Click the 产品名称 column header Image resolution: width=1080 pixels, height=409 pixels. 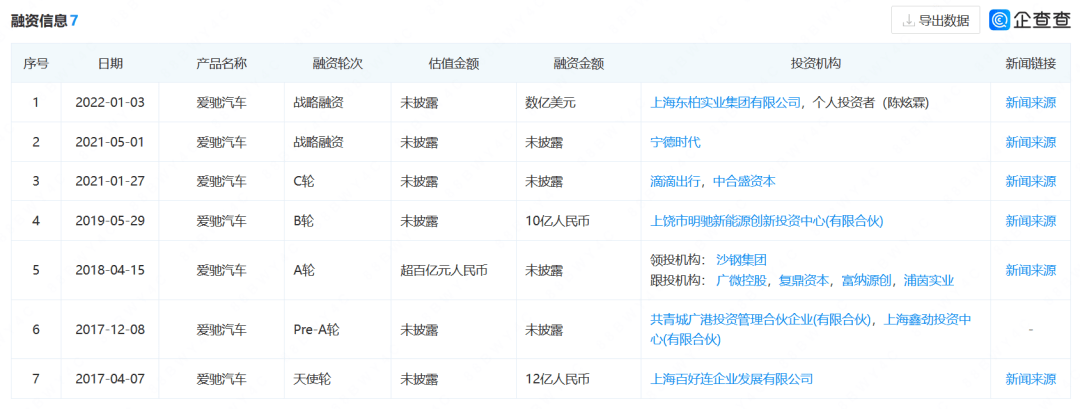(x=221, y=63)
